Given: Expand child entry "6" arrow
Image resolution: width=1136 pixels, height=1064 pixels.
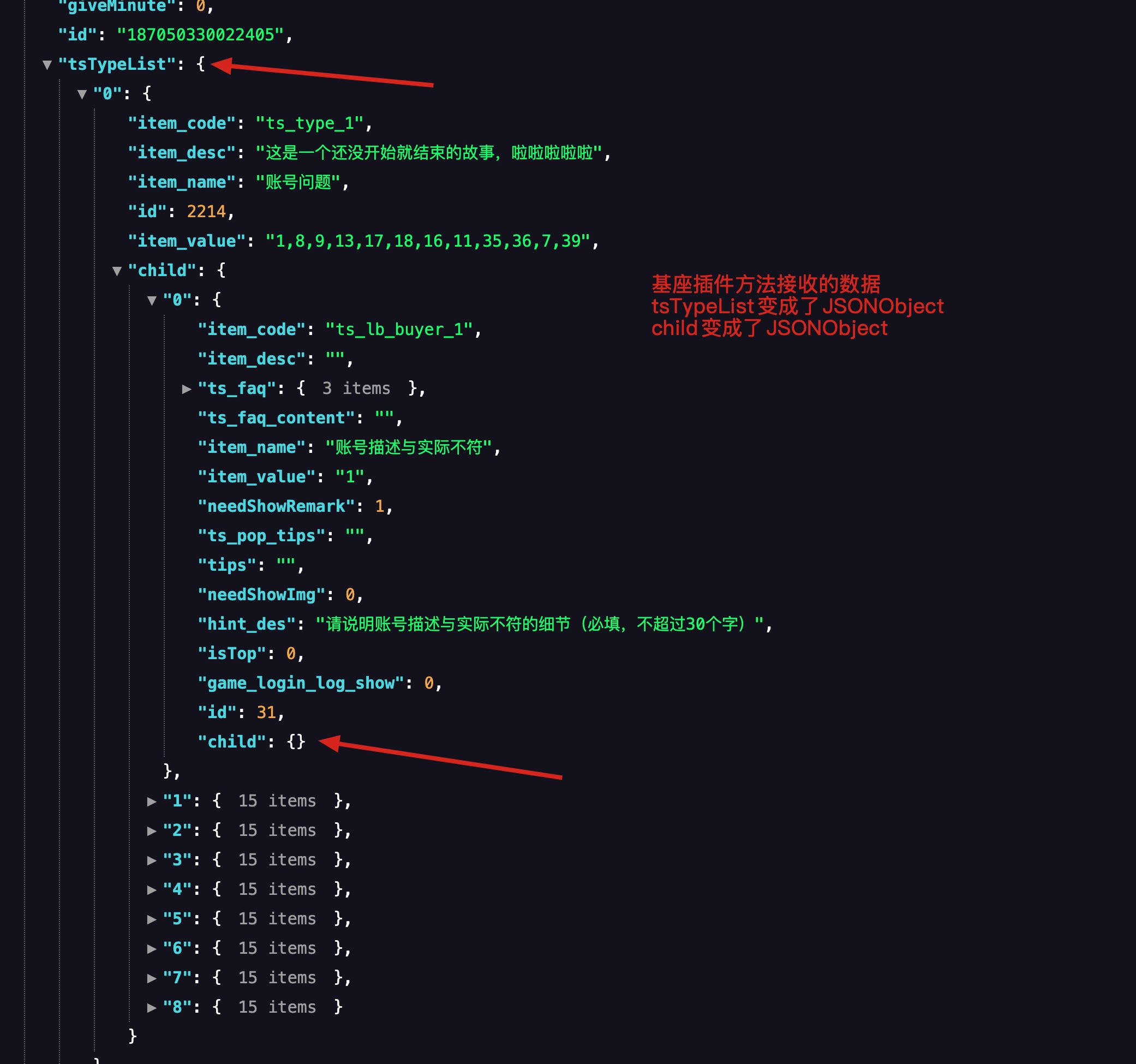Looking at the screenshot, I should pyautogui.click(x=152, y=949).
